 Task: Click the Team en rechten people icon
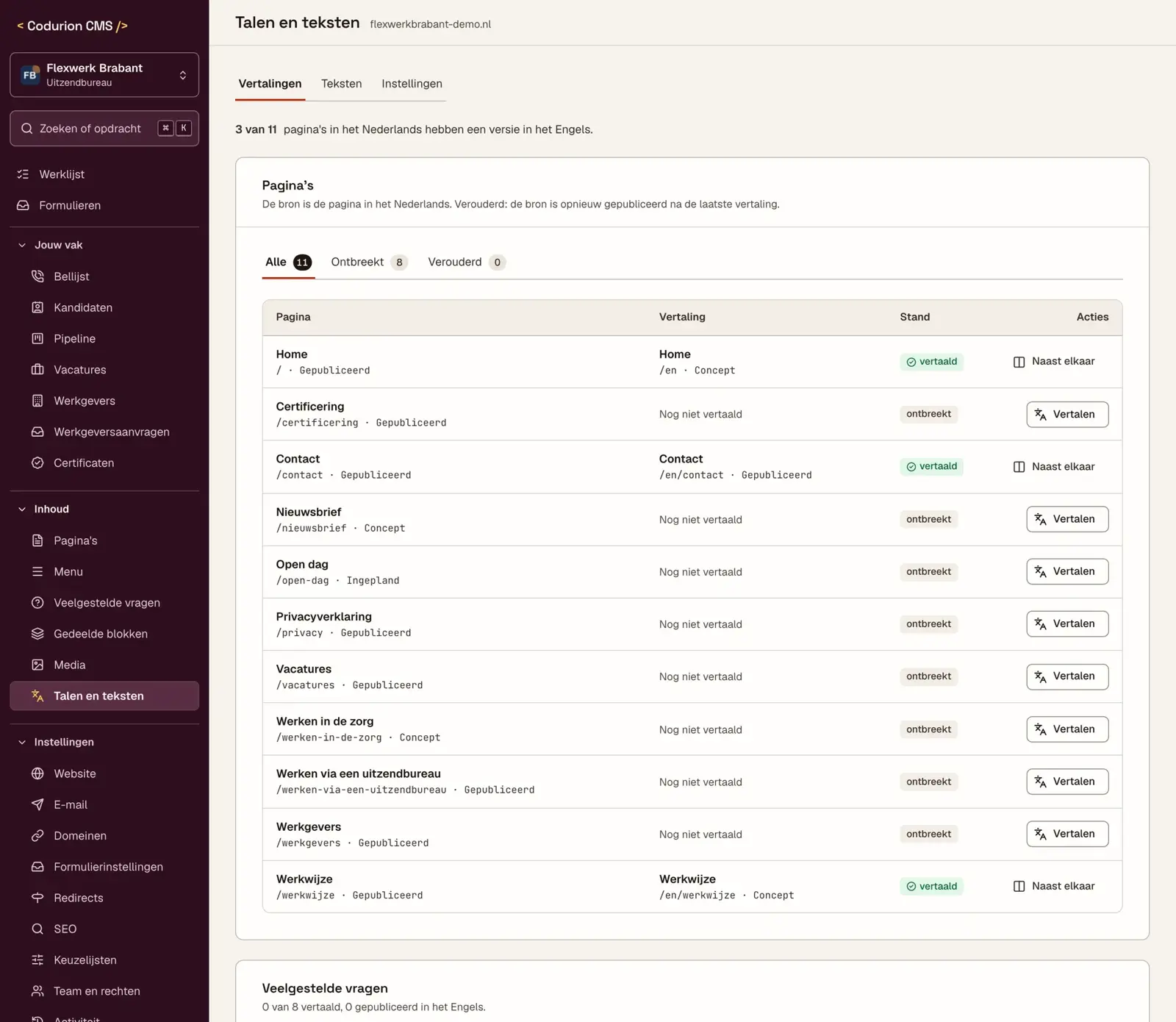click(x=37, y=991)
